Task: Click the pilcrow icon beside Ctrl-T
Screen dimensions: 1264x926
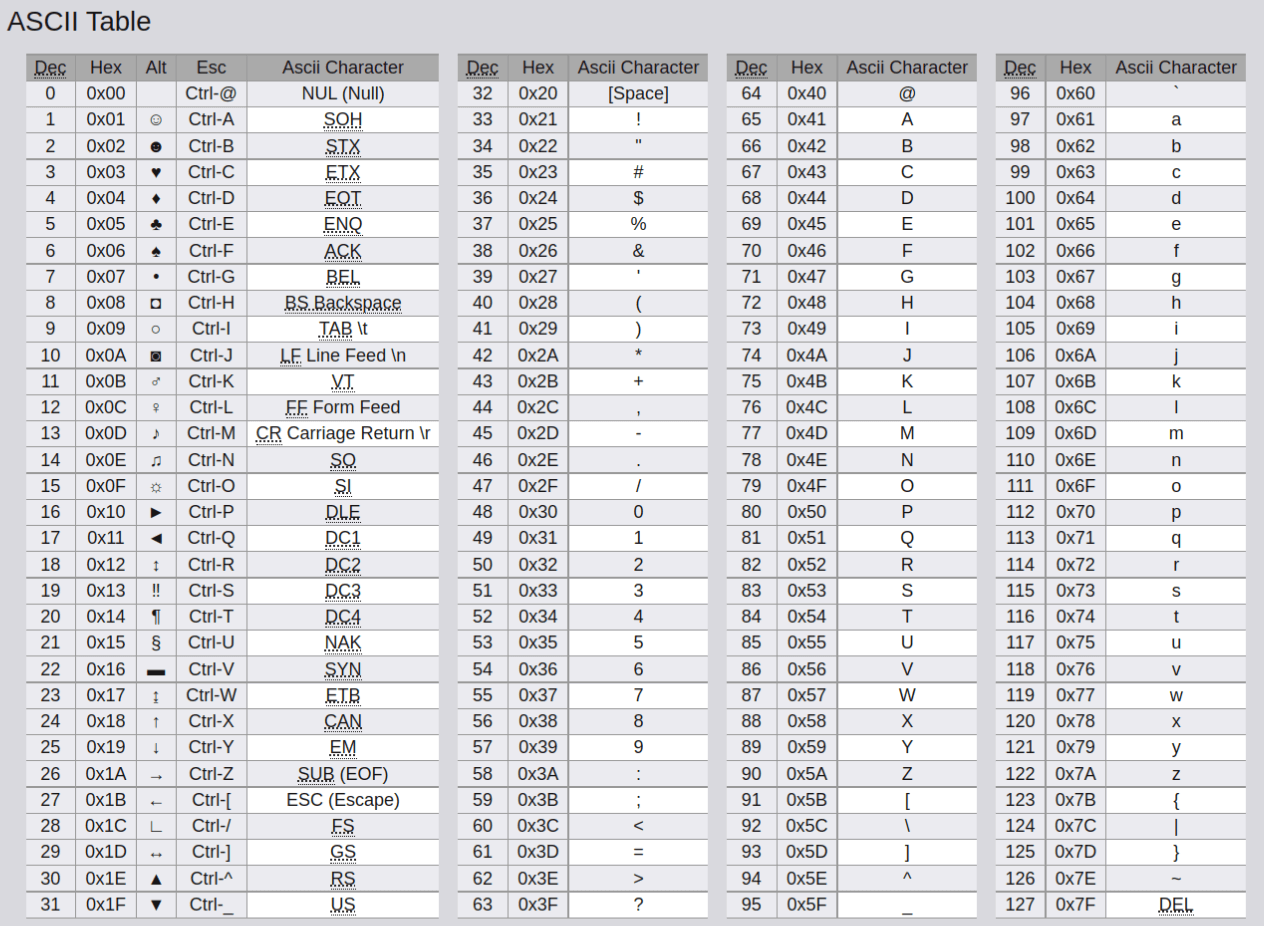Action: point(156,616)
